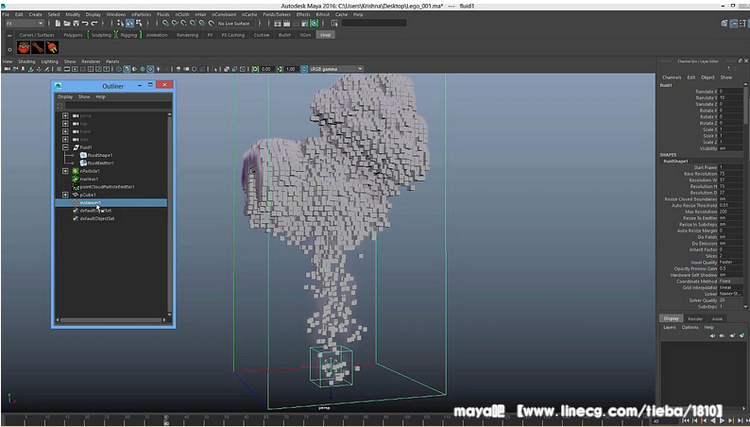Click the Translate Y value field
Viewport: 750px width, 427px height.
(731, 98)
